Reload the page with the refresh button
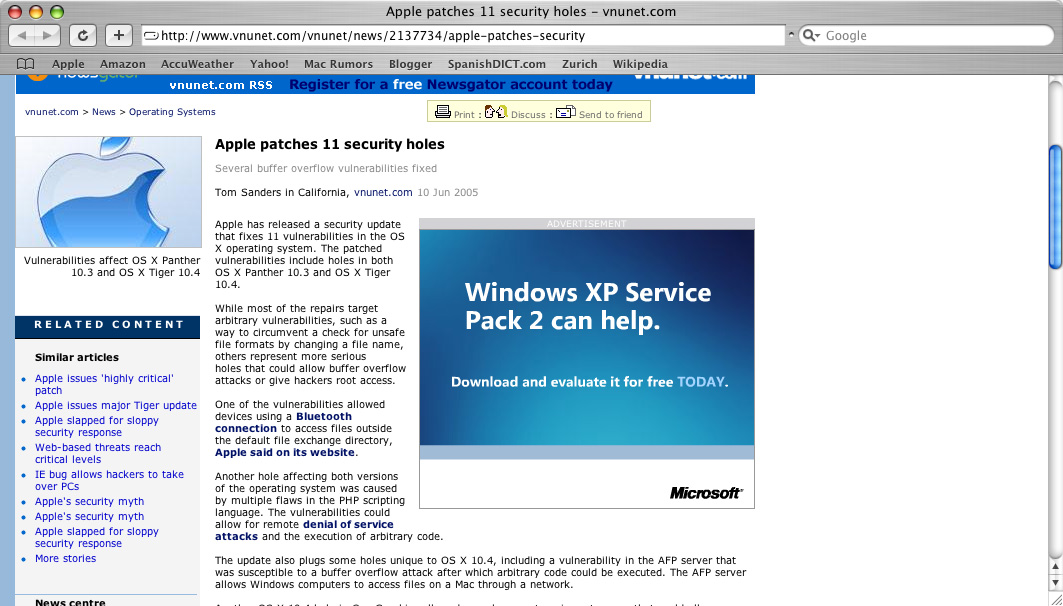Screen dimensions: 1063x606 coord(83,35)
